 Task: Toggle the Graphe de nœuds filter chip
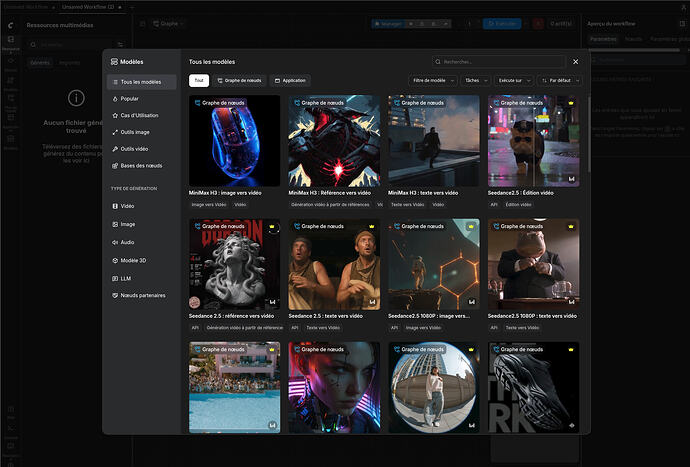239,81
